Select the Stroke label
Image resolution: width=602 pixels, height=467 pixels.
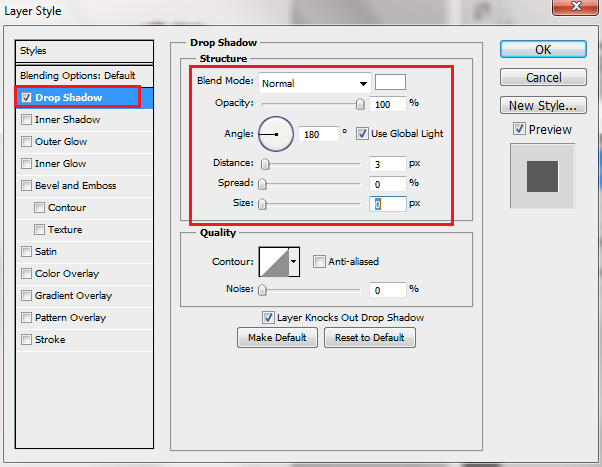50,339
